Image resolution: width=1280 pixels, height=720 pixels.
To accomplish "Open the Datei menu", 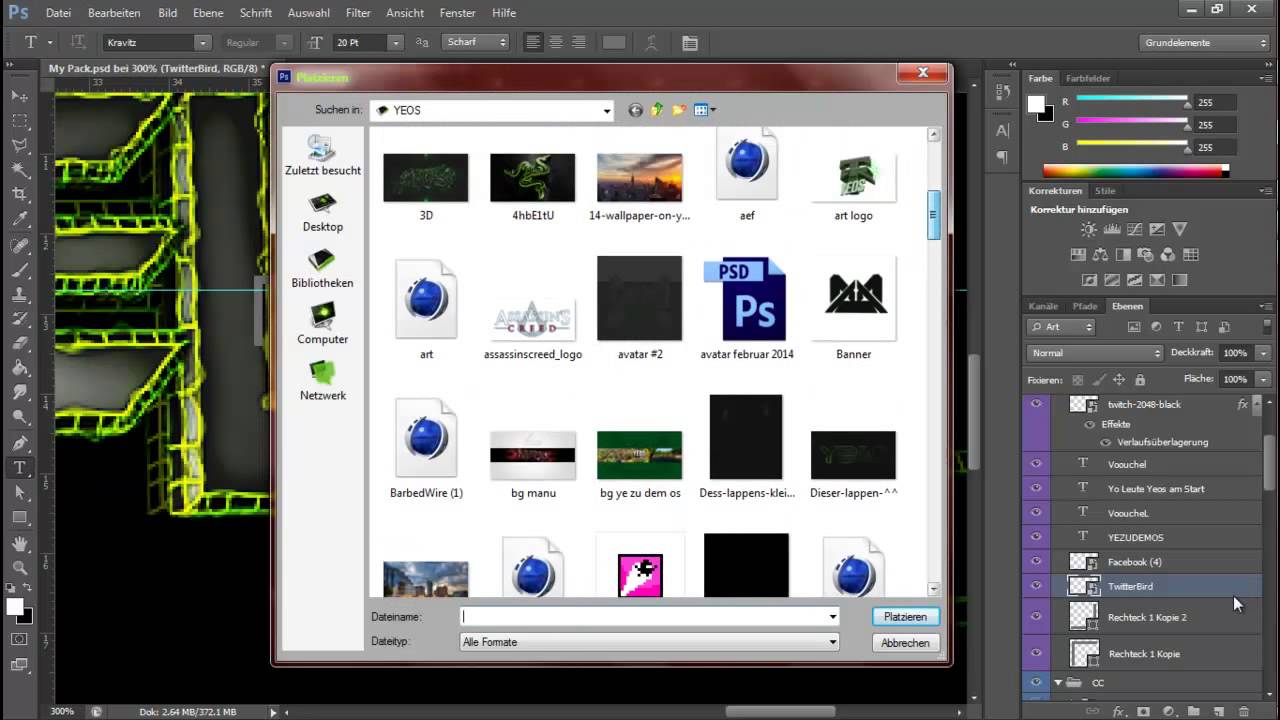I will [58, 13].
